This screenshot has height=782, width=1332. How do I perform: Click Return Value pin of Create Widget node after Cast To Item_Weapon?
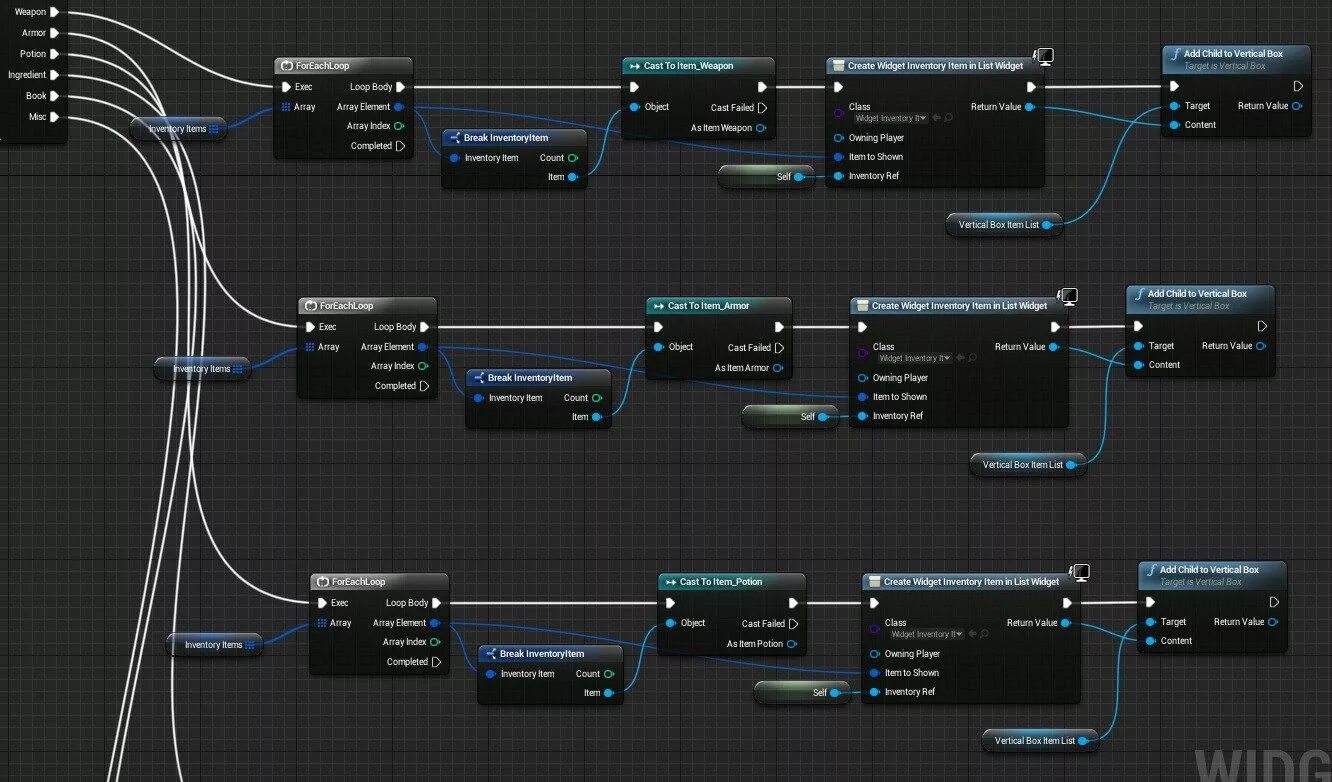1030,107
